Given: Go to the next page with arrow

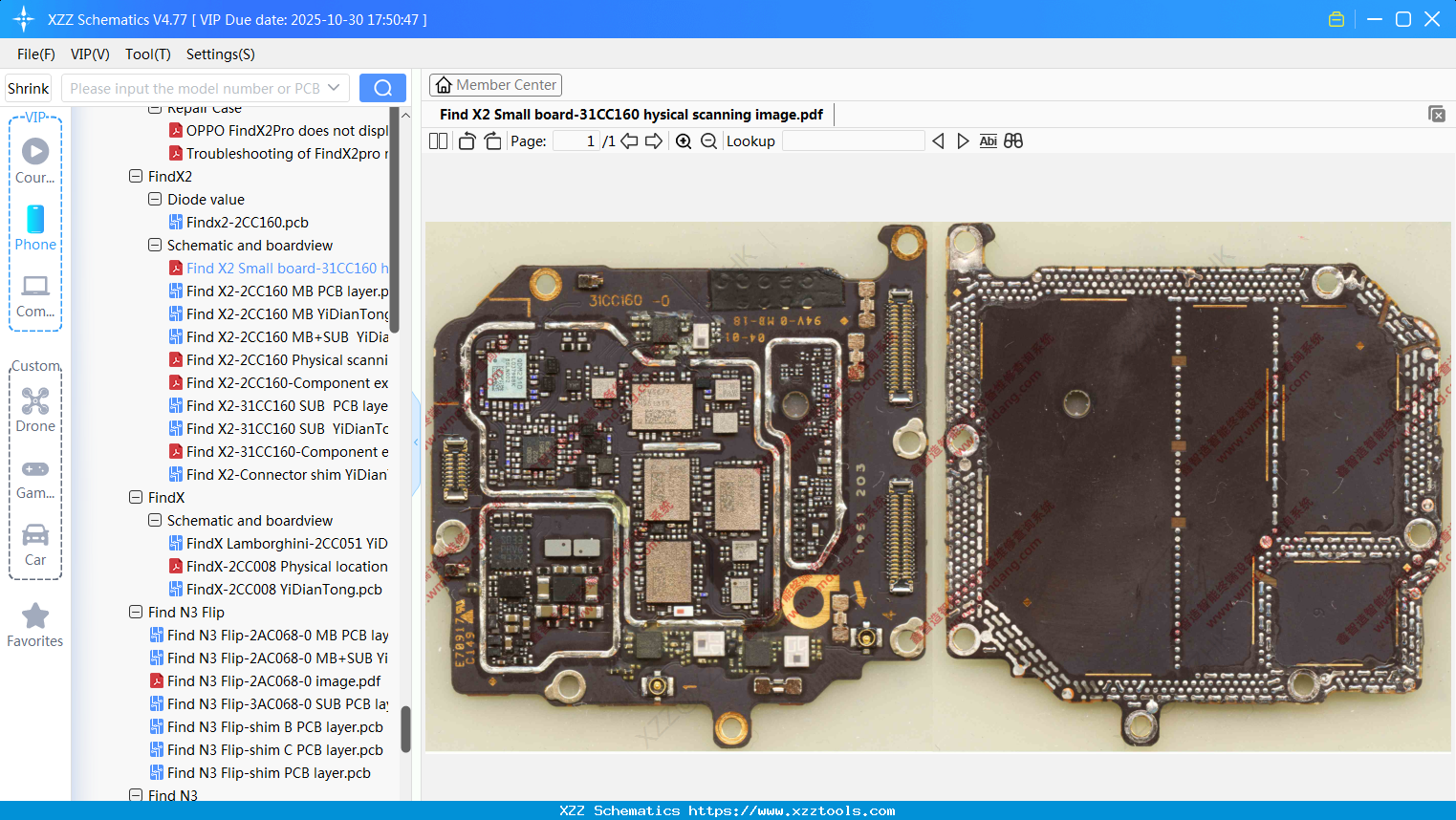Looking at the screenshot, I should click(654, 140).
